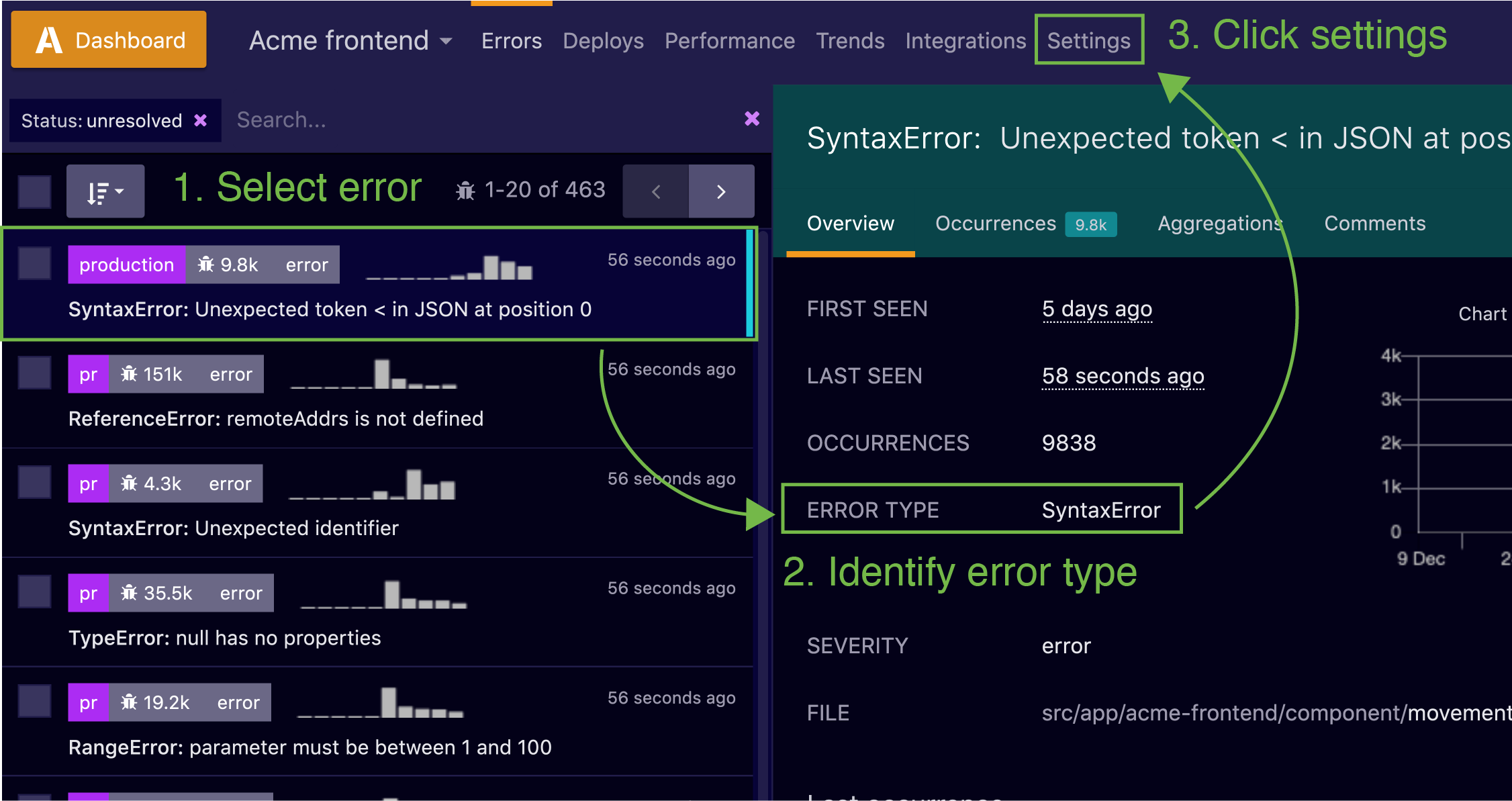Check the RangeError parameter row checkbox
The image size is (1512, 801).
pyautogui.click(x=35, y=700)
